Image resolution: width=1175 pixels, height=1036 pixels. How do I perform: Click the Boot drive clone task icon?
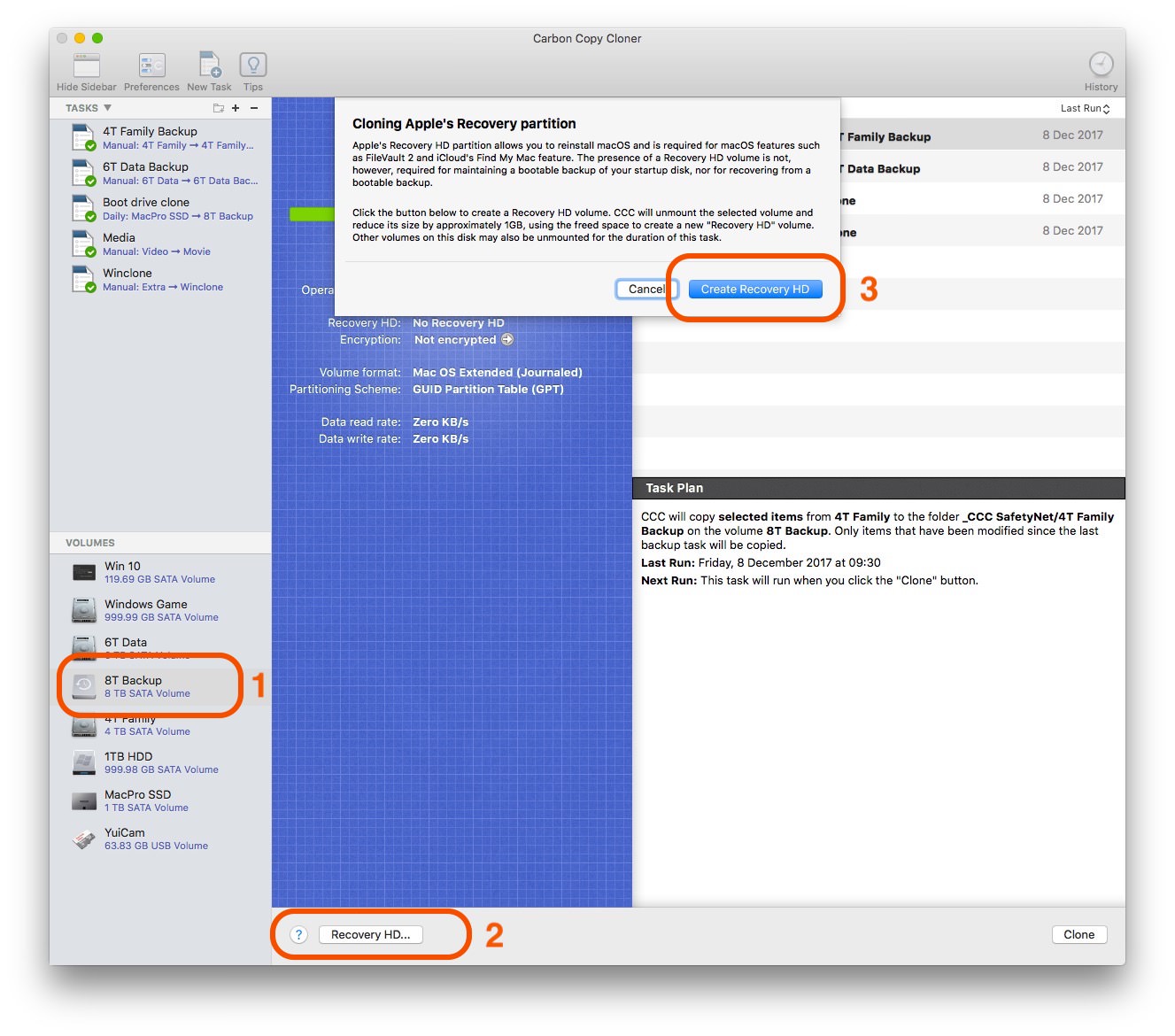[83, 208]
